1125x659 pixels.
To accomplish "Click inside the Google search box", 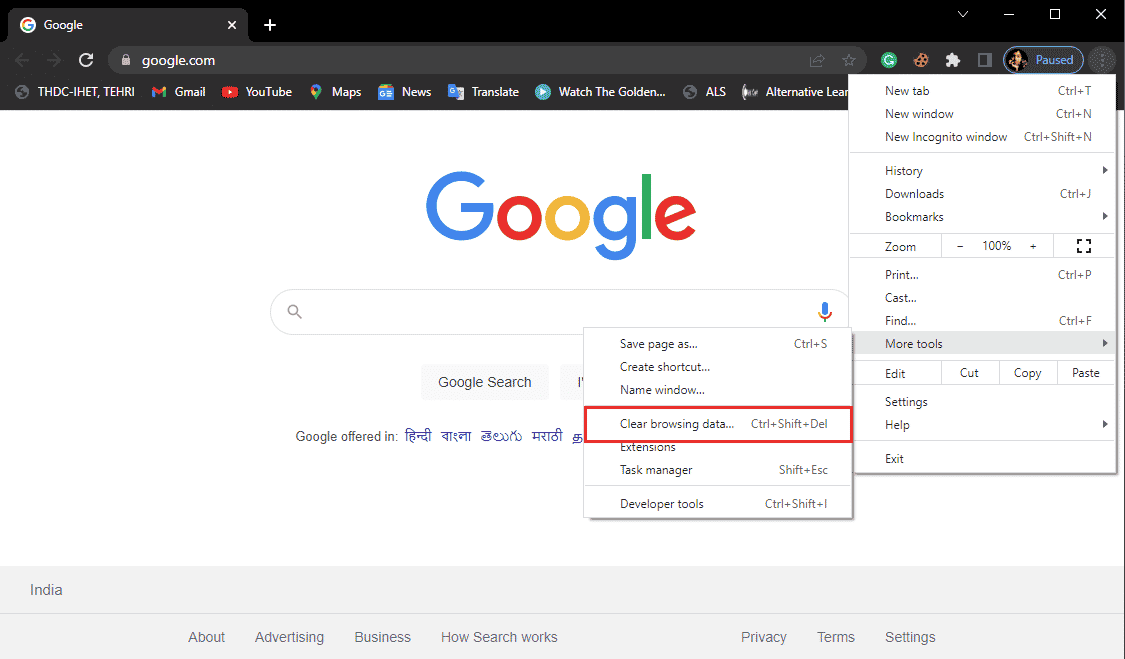I will coord(540,312).
